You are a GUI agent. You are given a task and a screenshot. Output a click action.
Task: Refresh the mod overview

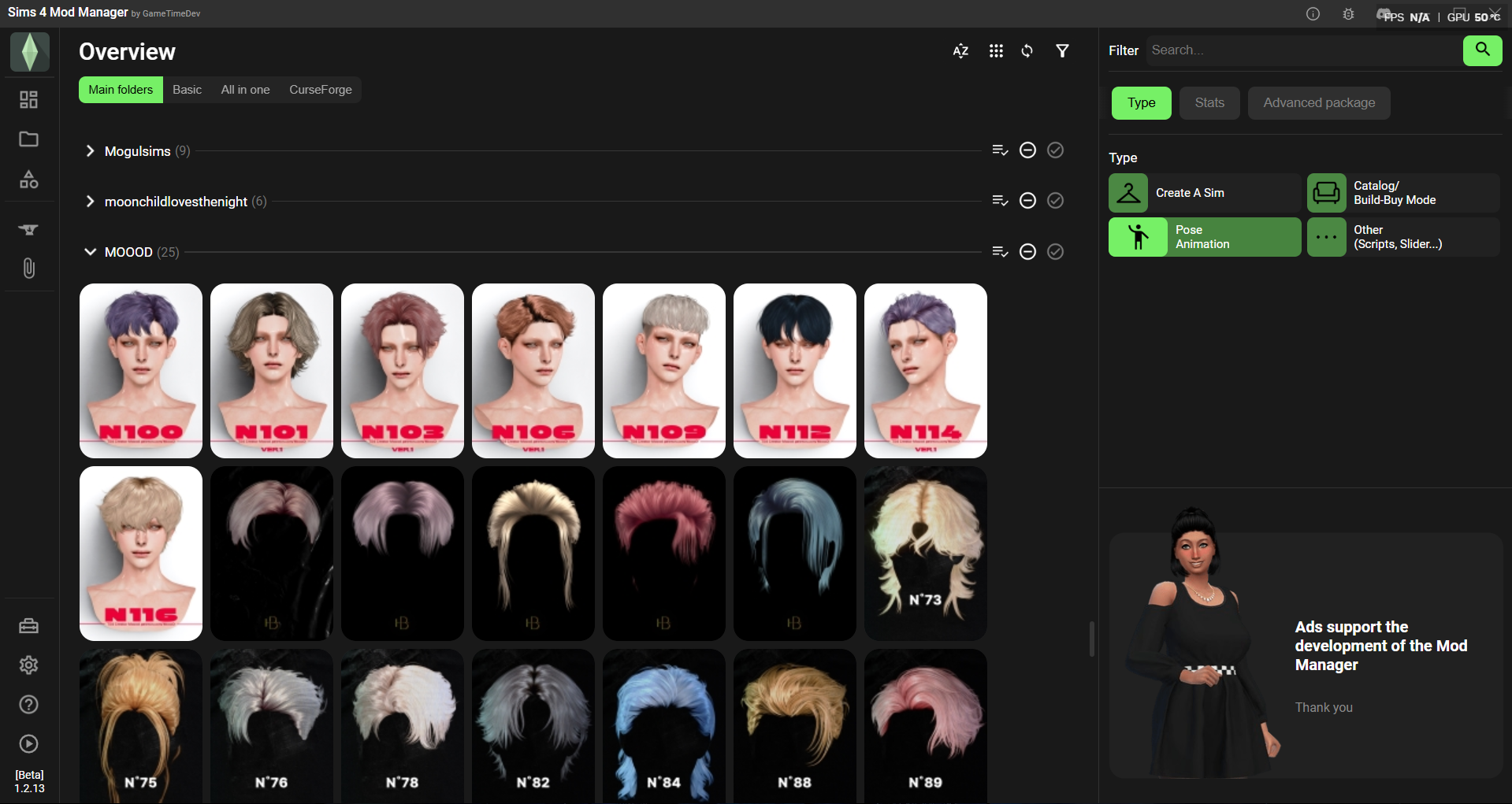[1027, 51]
